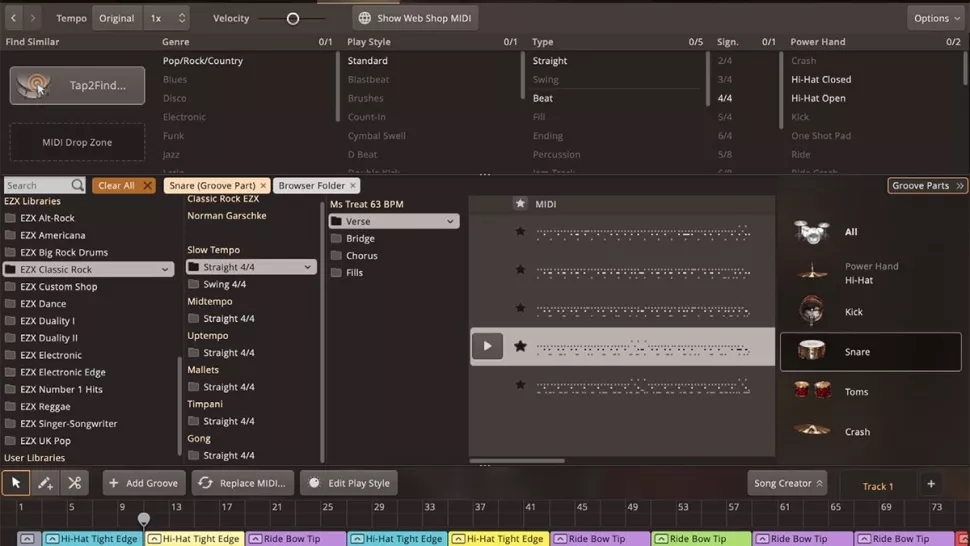Screen dimensions: 970x546
Task: Open the Options dropdown menu
Action: [937, 18]
